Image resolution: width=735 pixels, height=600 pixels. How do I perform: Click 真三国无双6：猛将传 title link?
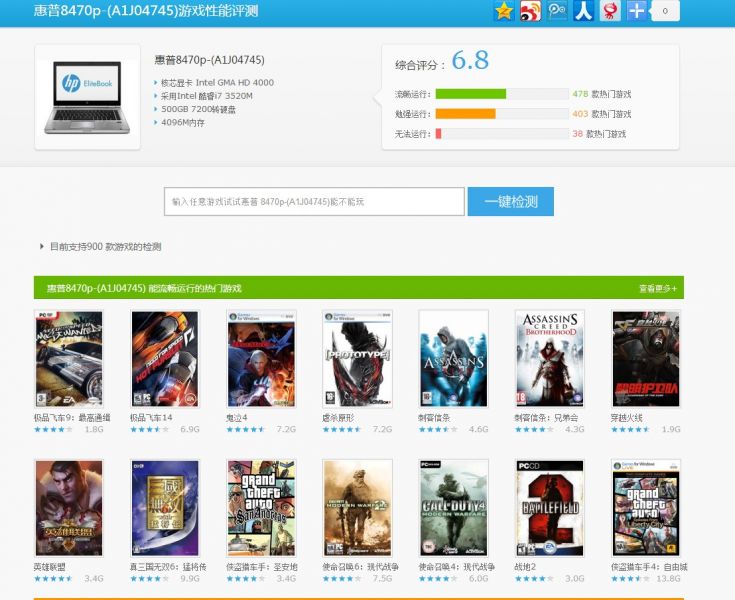tap(168, 567)
